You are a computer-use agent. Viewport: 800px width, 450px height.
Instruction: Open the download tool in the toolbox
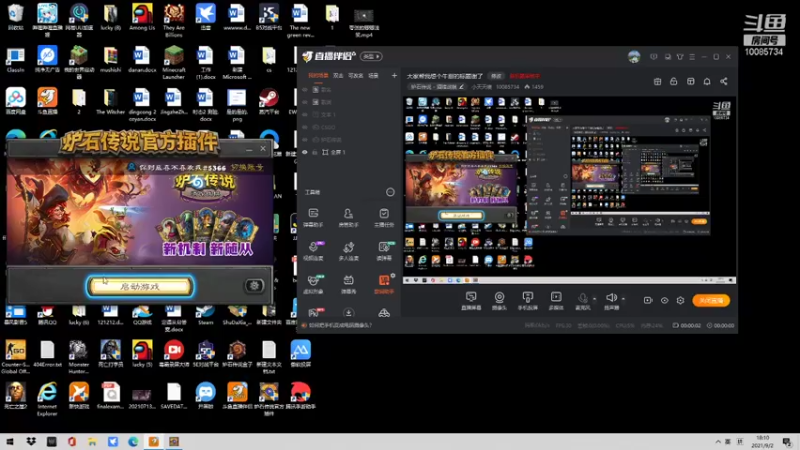pos(348,312)
